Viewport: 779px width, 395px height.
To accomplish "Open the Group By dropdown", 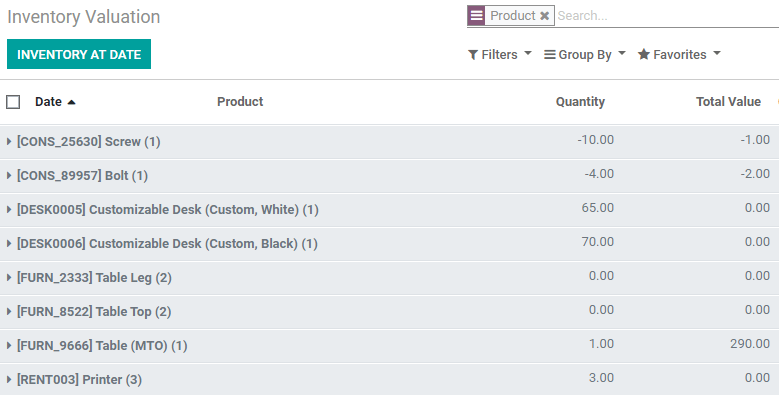I will [585, 55].
